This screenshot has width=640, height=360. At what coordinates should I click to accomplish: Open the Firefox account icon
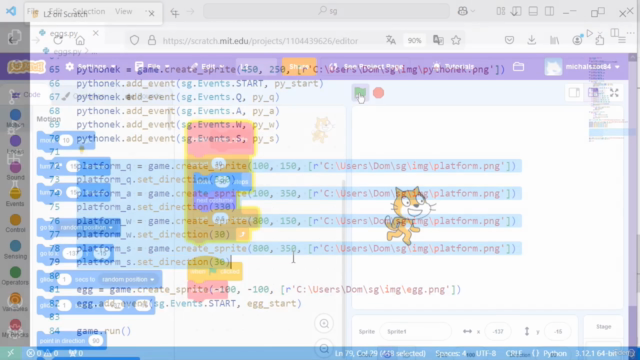point(577,40)
